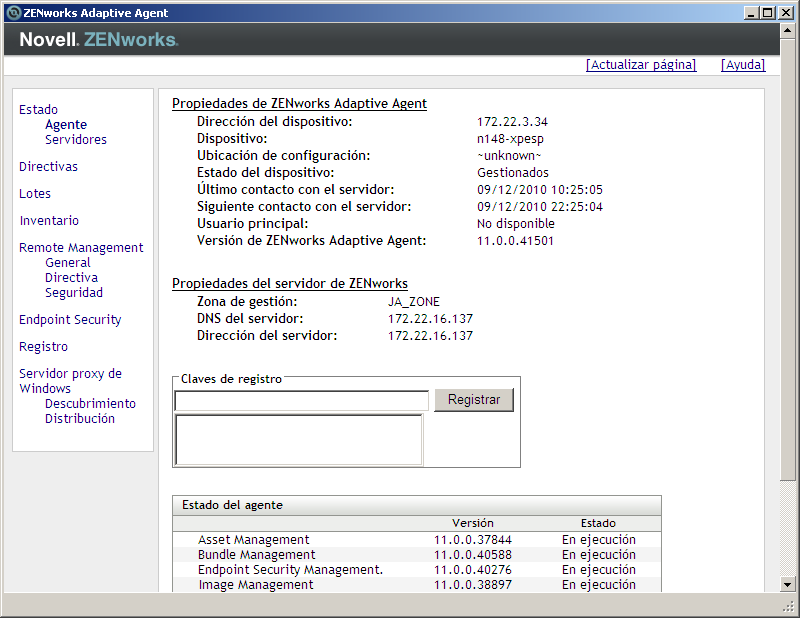Click the DNS del servidor value 172.22.16.137
The height and width of the screenshot is (618, 800).
(430, 319)
